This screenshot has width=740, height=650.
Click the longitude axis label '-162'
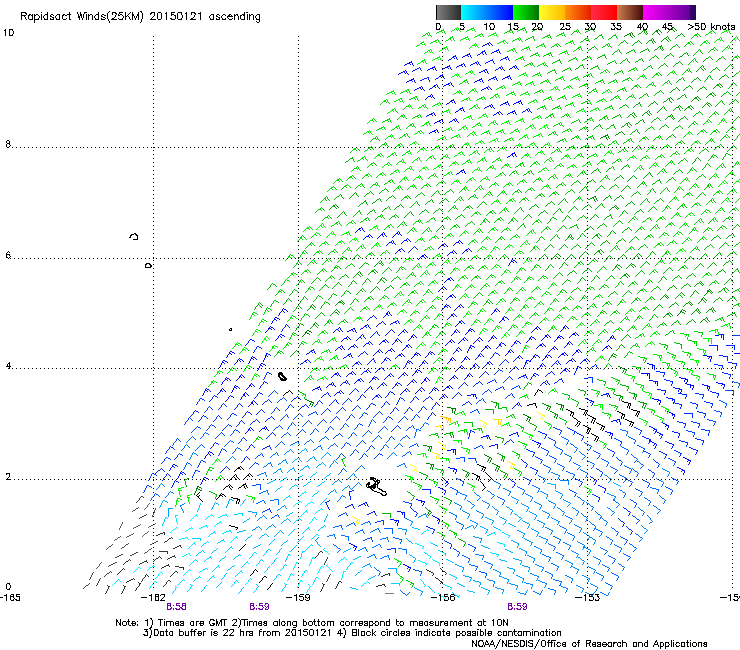(x=153, y=598)
